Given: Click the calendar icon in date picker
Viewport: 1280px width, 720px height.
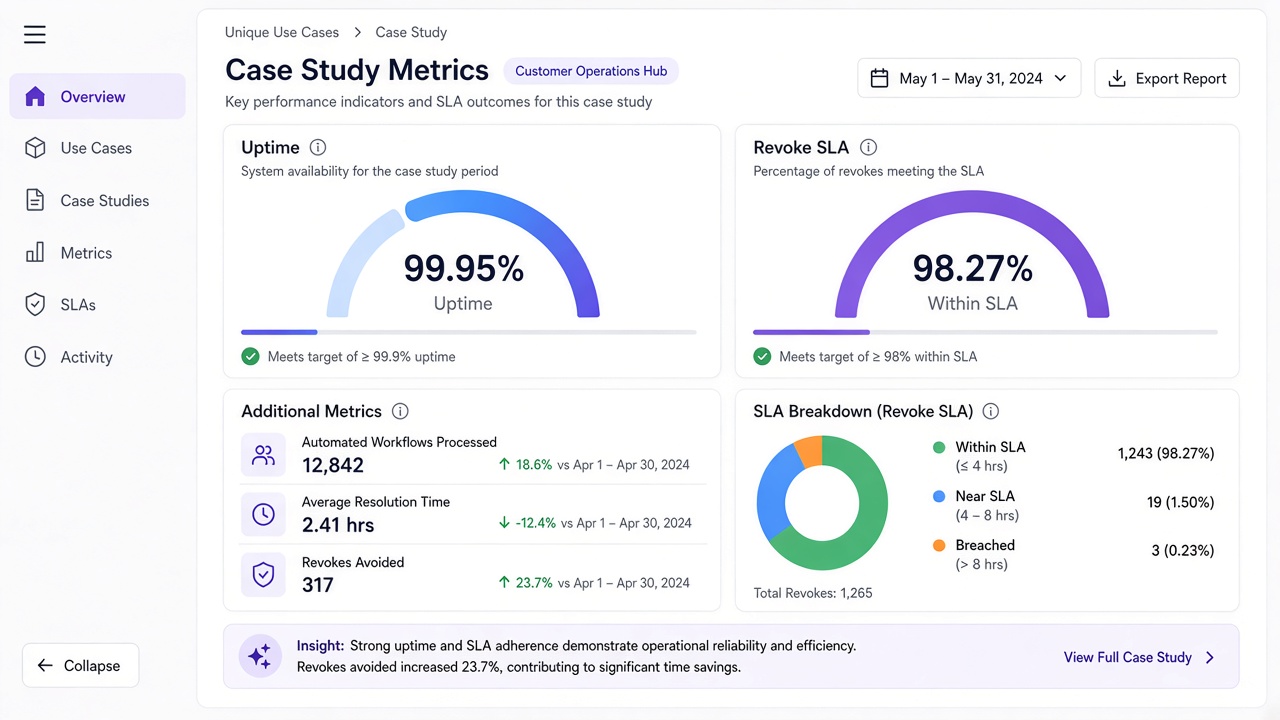Looking at the screenshot, I should click(x=879, y=78).
